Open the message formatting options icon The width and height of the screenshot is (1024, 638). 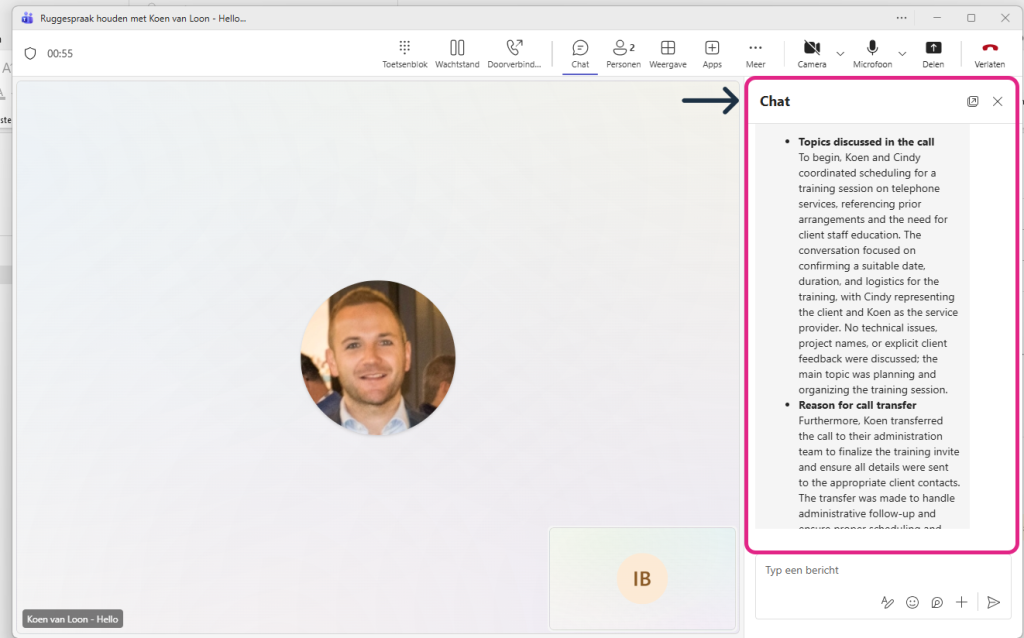point(887,602)
